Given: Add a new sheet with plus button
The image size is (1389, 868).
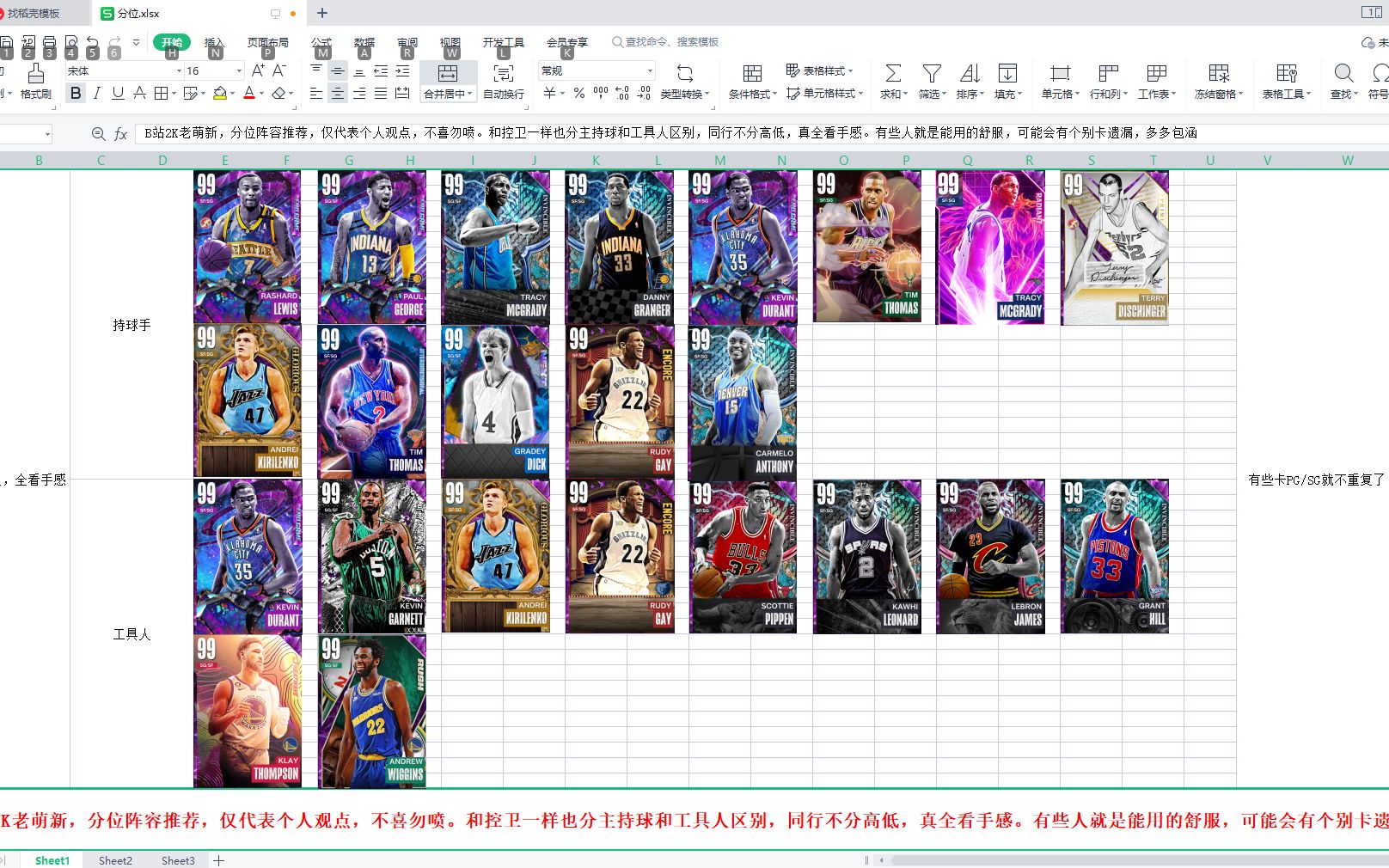Looking at the screenshot, I should 219,860.
